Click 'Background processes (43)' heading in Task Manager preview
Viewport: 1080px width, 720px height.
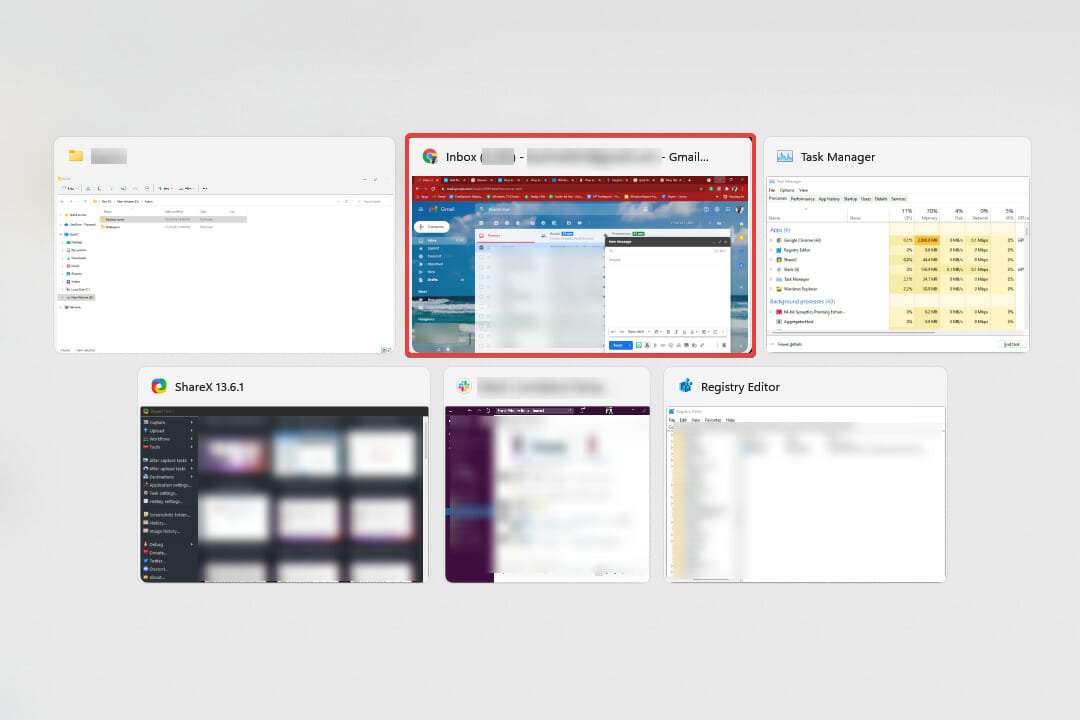point(802,302)
